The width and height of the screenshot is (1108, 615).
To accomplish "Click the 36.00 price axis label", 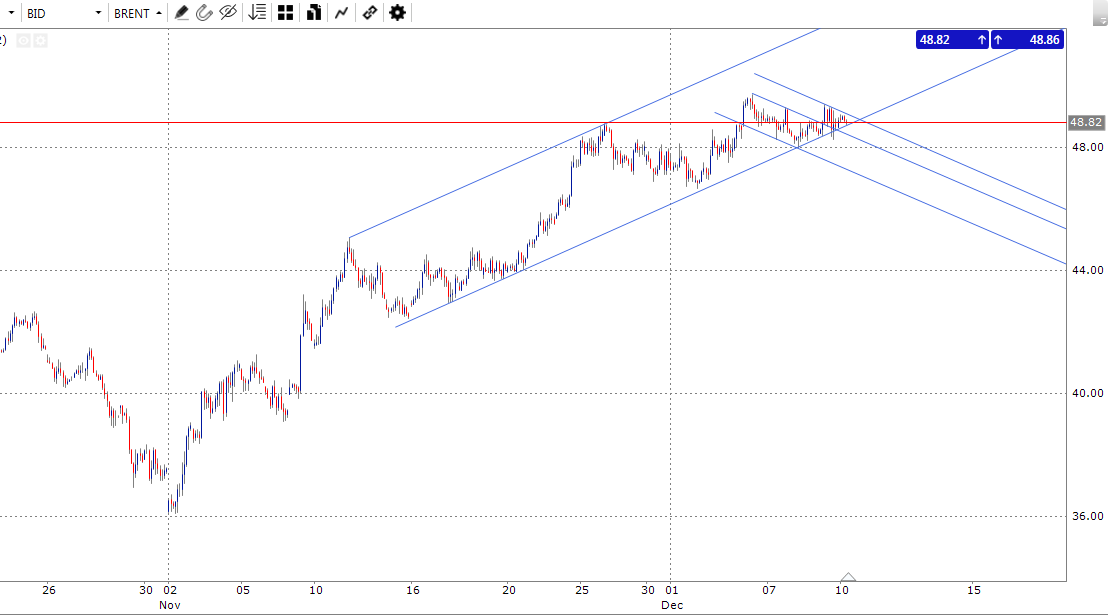I will click(1088, 516).
